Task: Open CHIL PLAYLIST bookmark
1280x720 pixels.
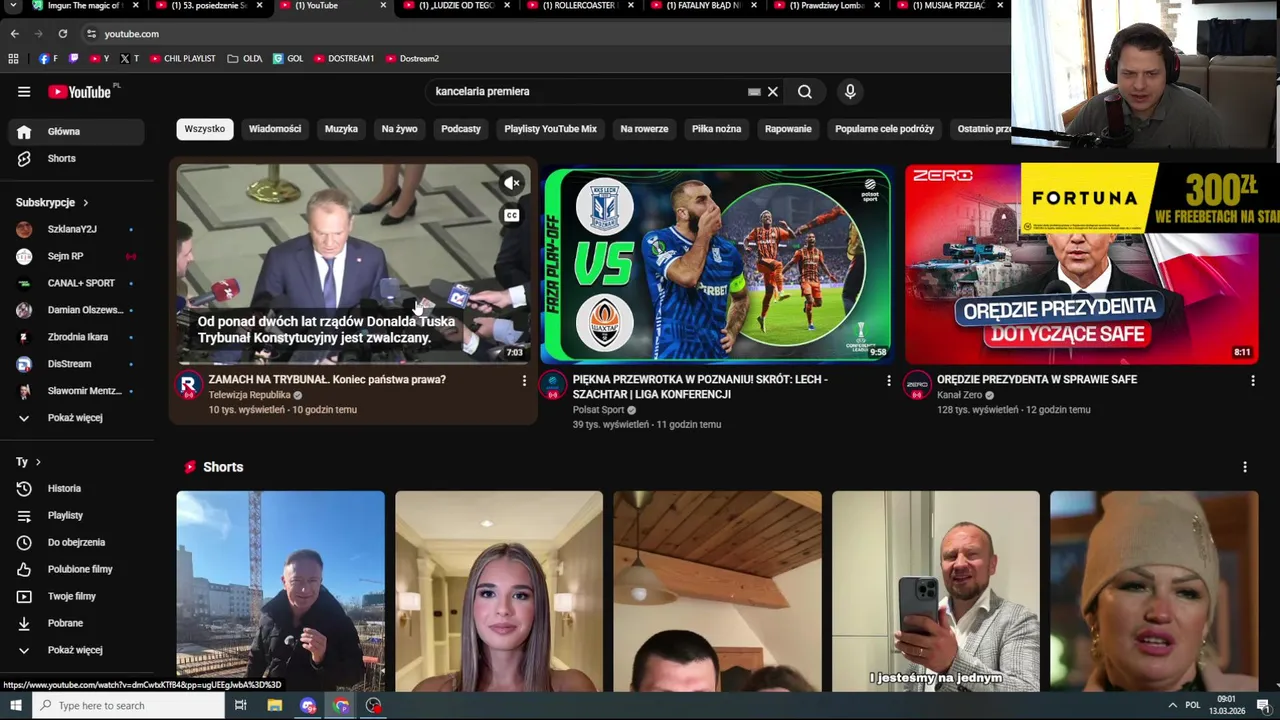Action: 182,59
